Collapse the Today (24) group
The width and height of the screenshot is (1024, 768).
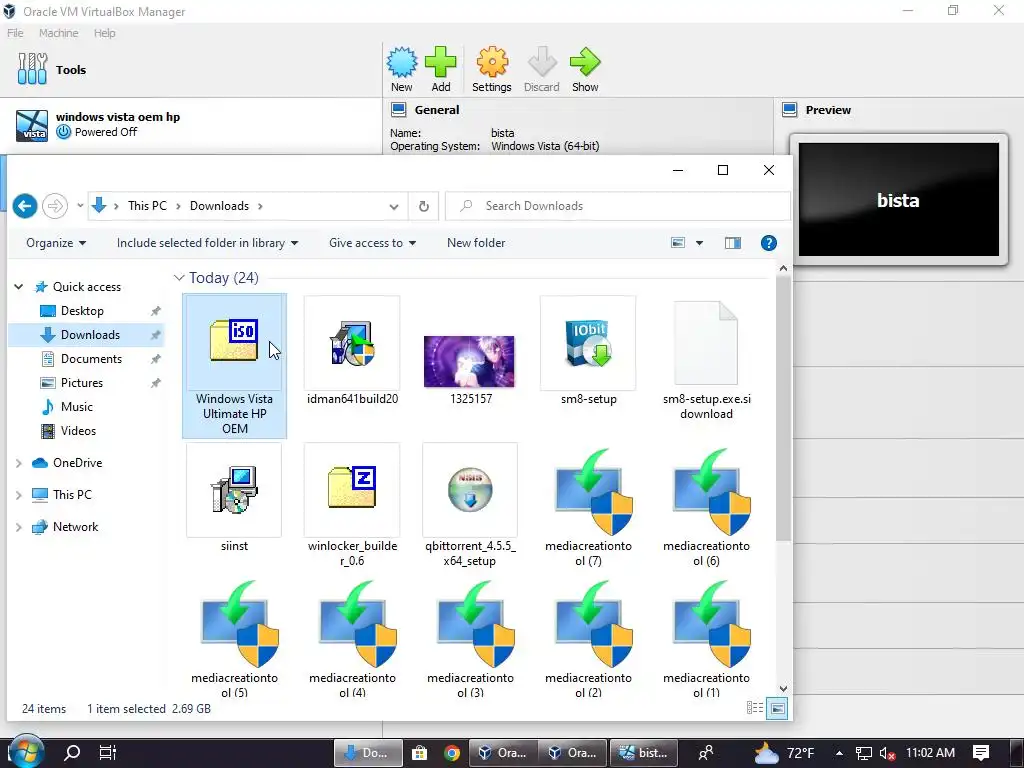[179, 278]
